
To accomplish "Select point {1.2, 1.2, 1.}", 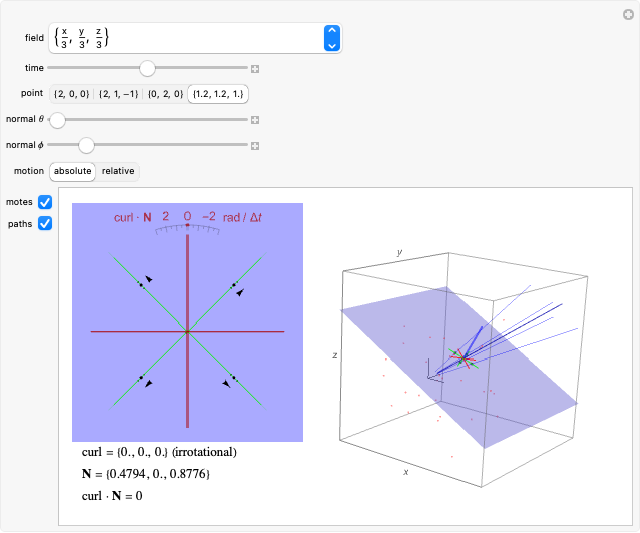I will coord(218,94).
